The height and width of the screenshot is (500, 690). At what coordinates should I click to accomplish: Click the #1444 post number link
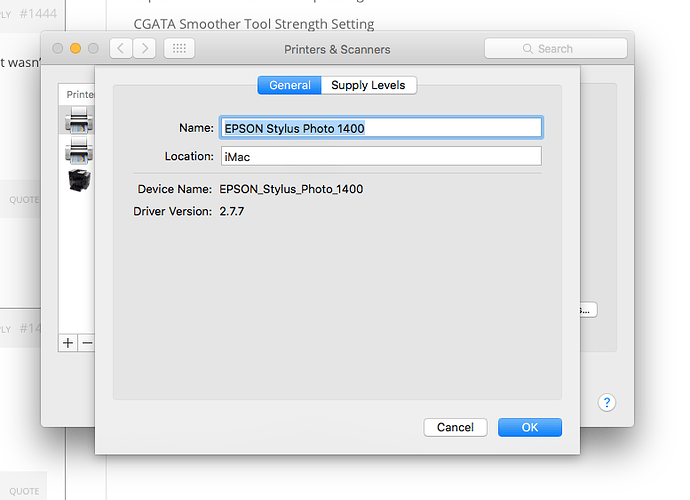40,15
